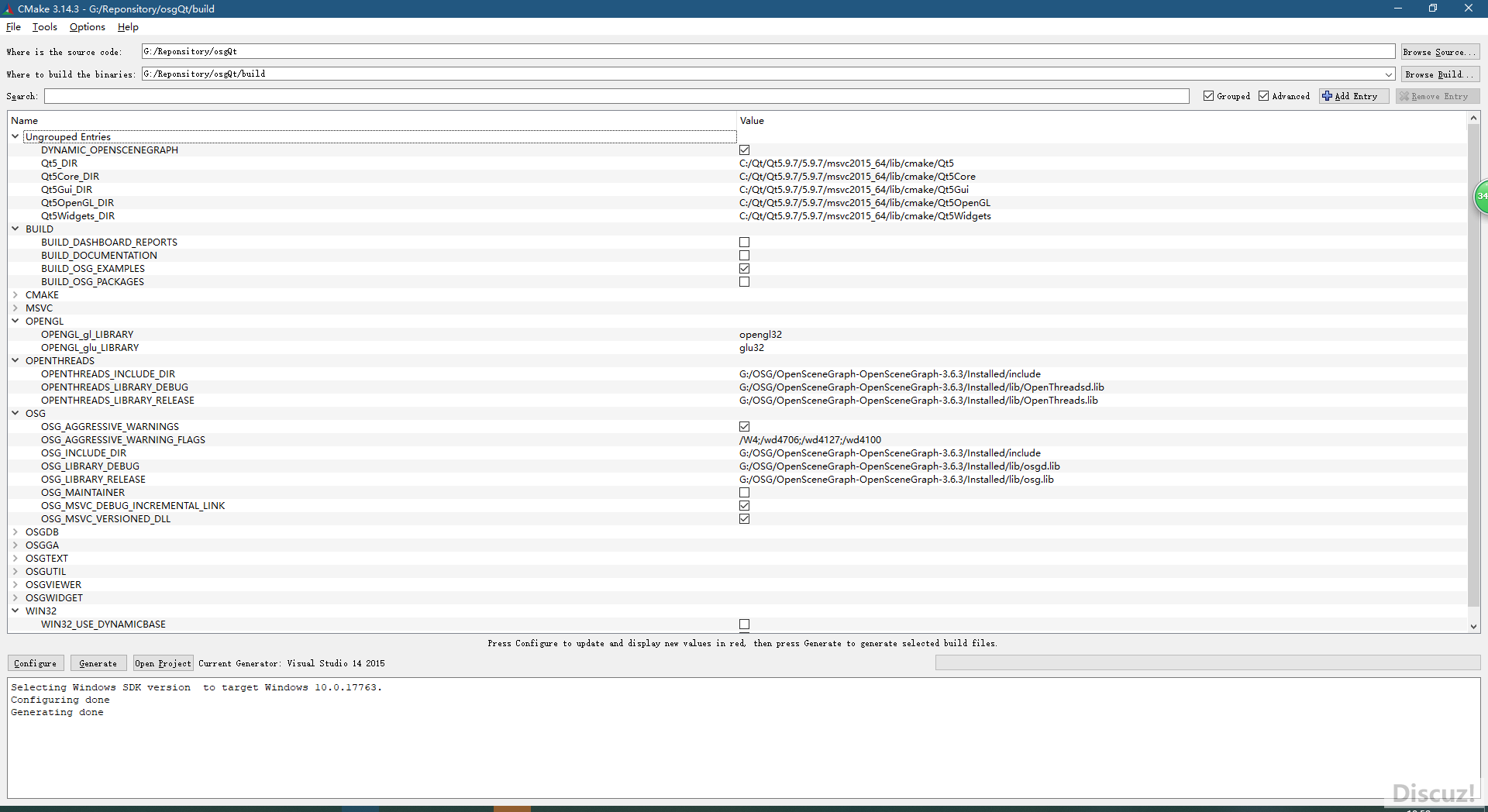Viewport: 1488px width, 812px height.
Task: Expand the OSGTEXT group
Action: coord(15,558)
